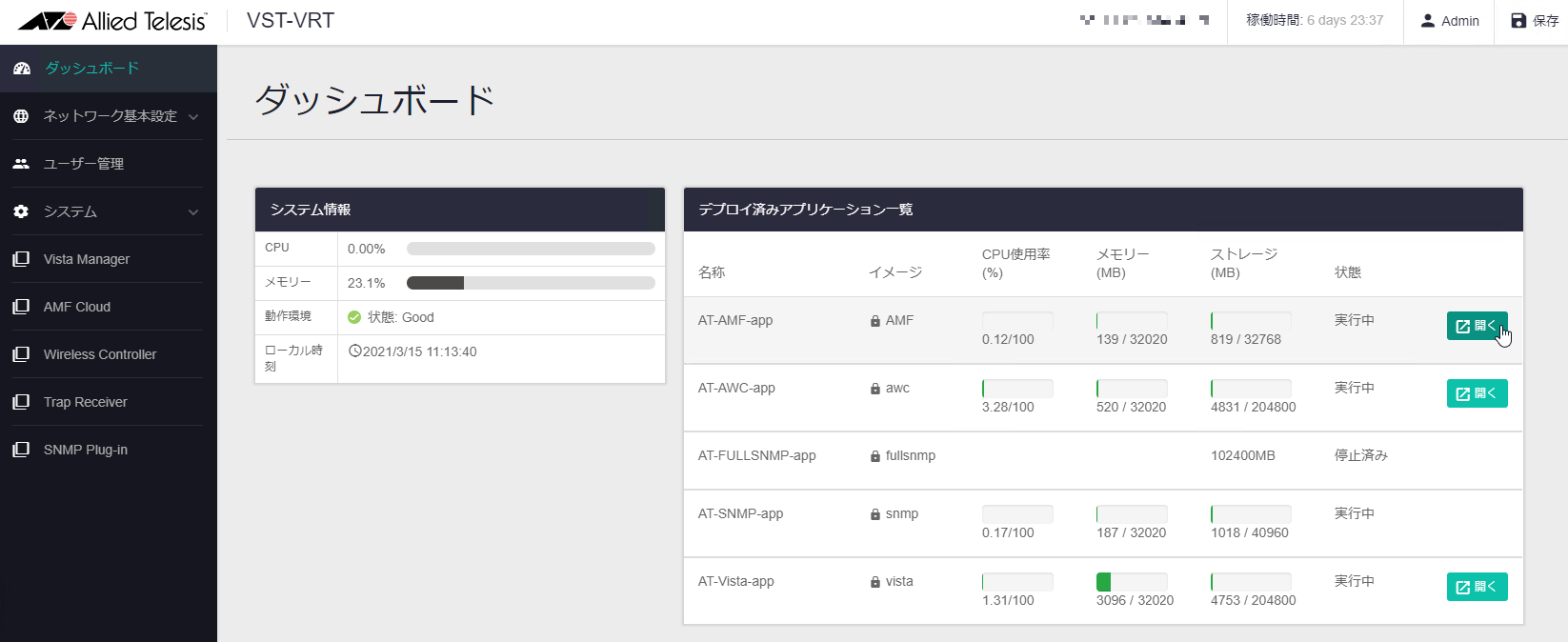Click the lock icon beside vista image
This screenshot has height=642, width=1568.
[875, 582]
